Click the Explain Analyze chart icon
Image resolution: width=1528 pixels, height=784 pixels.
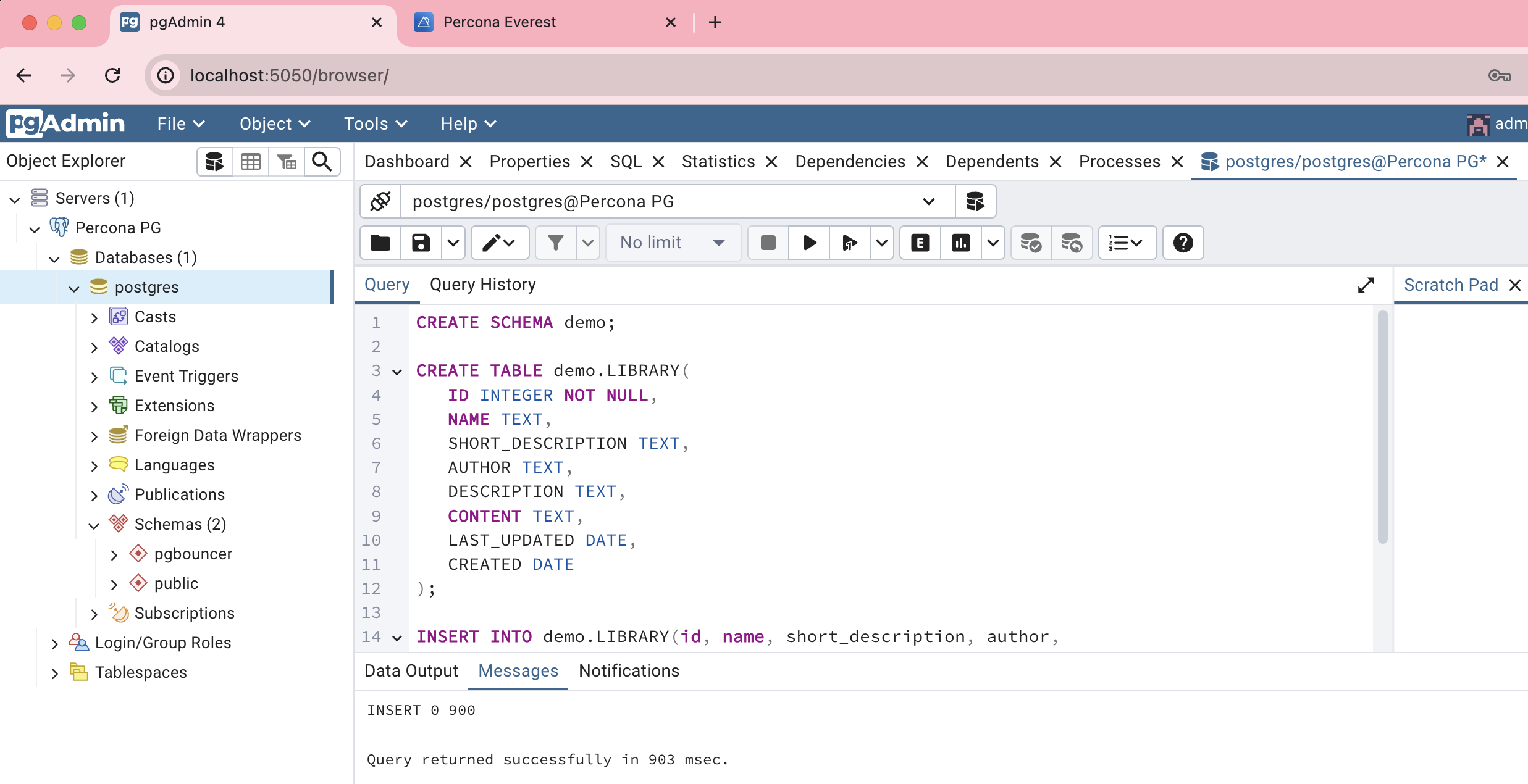(960, 243)
